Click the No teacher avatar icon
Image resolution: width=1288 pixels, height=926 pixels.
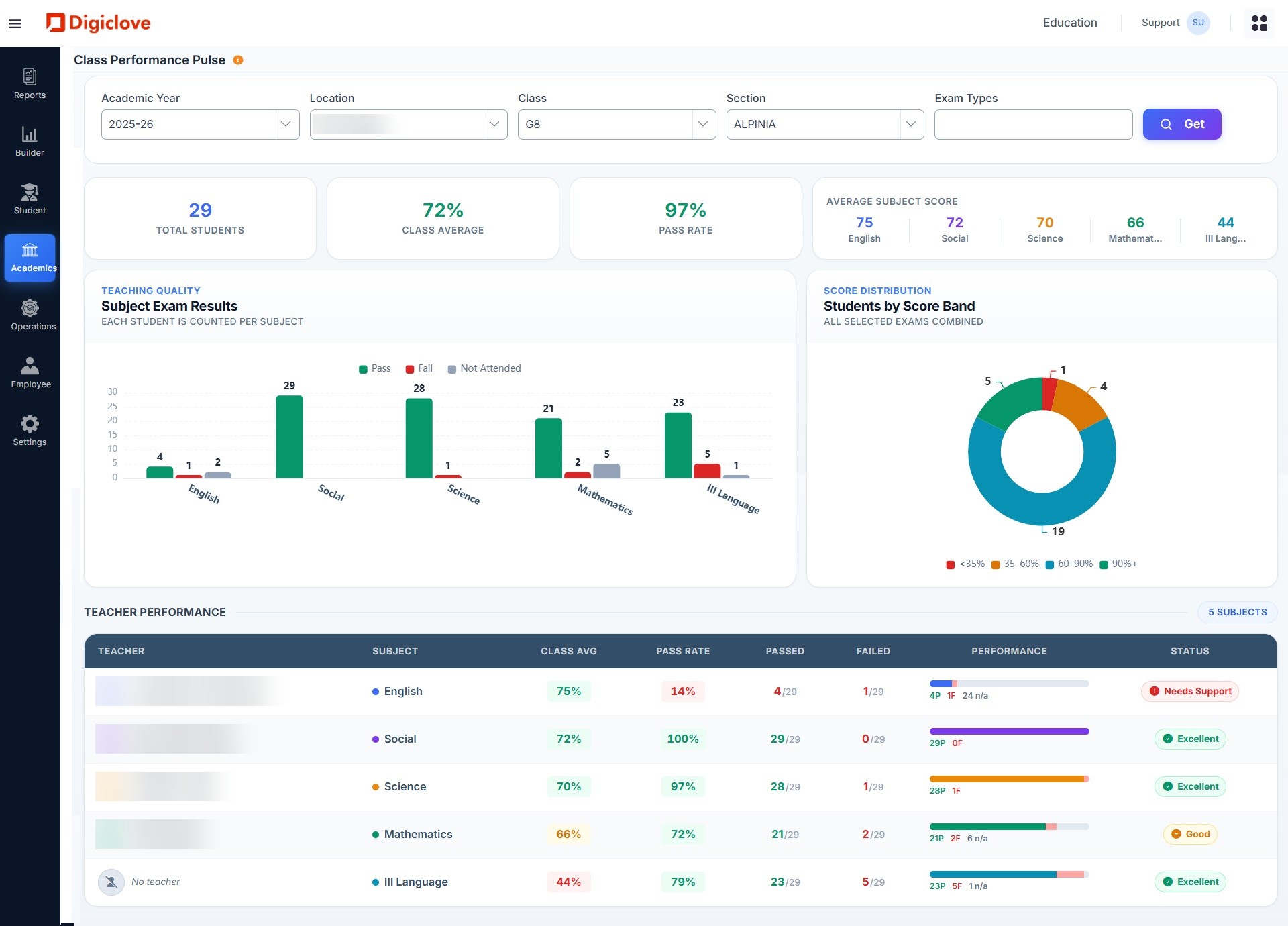[x=111, y=882]
